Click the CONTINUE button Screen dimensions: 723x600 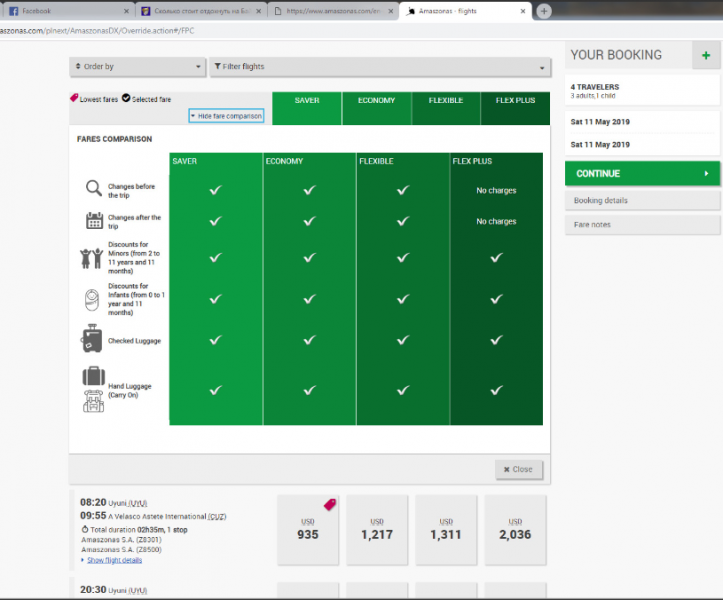pos(642,173)
